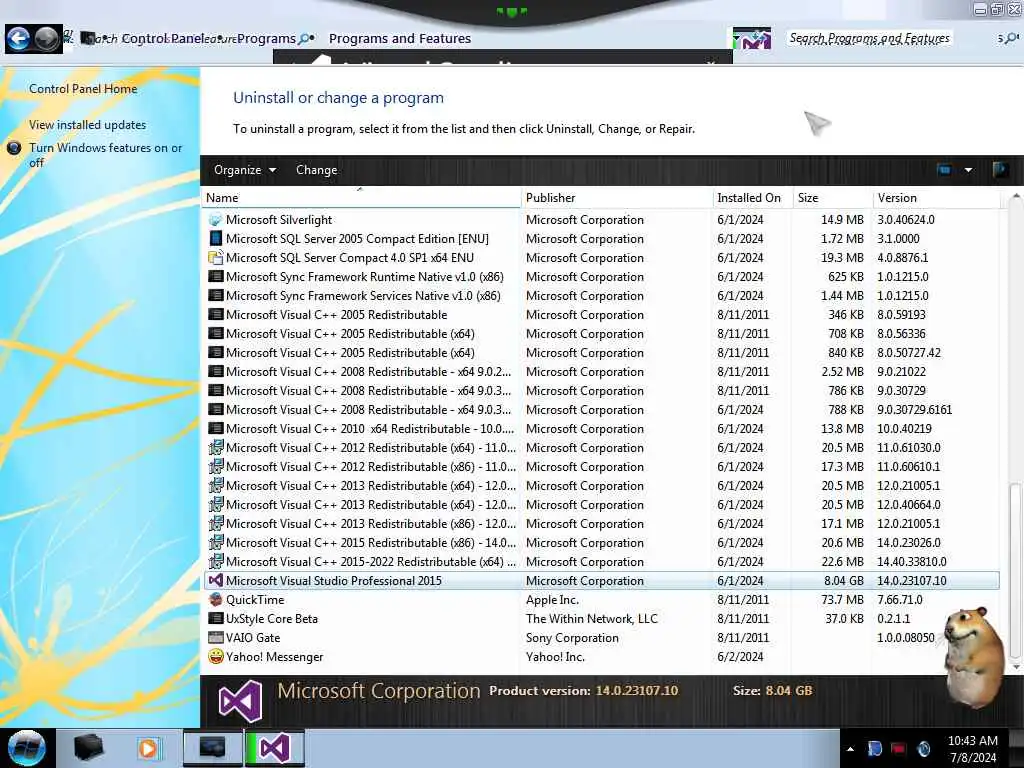Sort list by Publisher column header
This screenshot has width=1024, height=768.
coord(617,198)
